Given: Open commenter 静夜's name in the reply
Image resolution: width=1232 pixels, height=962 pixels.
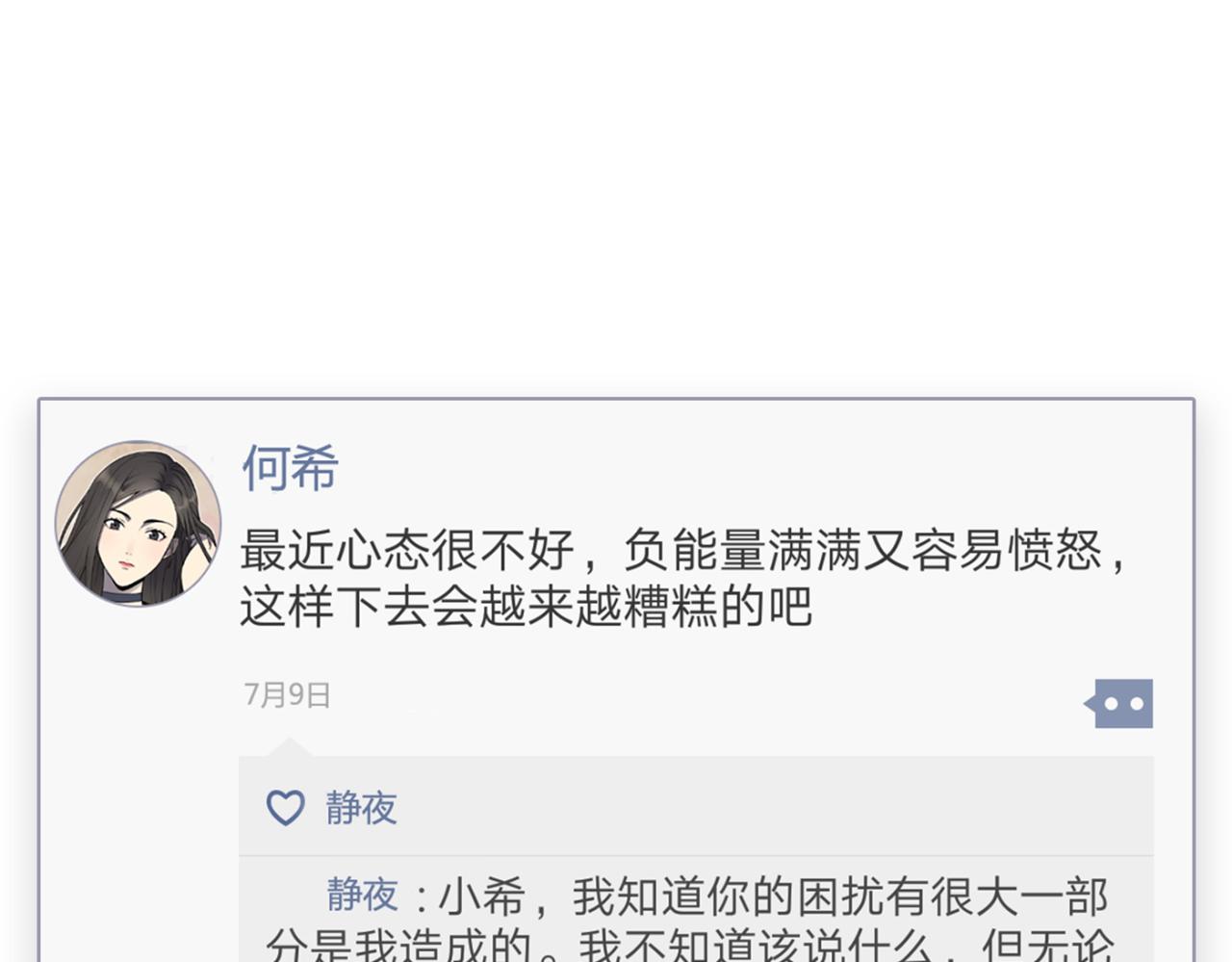Looking at the screenshot, I should click(362, 896).
